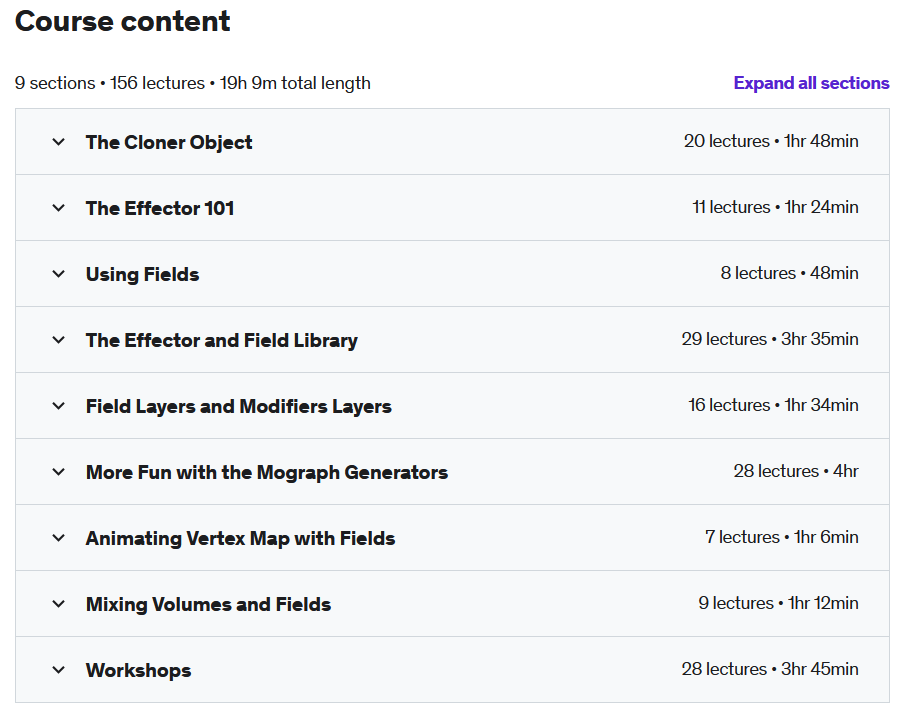Expand Effector and Field Library chevron
The width and height of the screenshot is (901, 714).
59,340
